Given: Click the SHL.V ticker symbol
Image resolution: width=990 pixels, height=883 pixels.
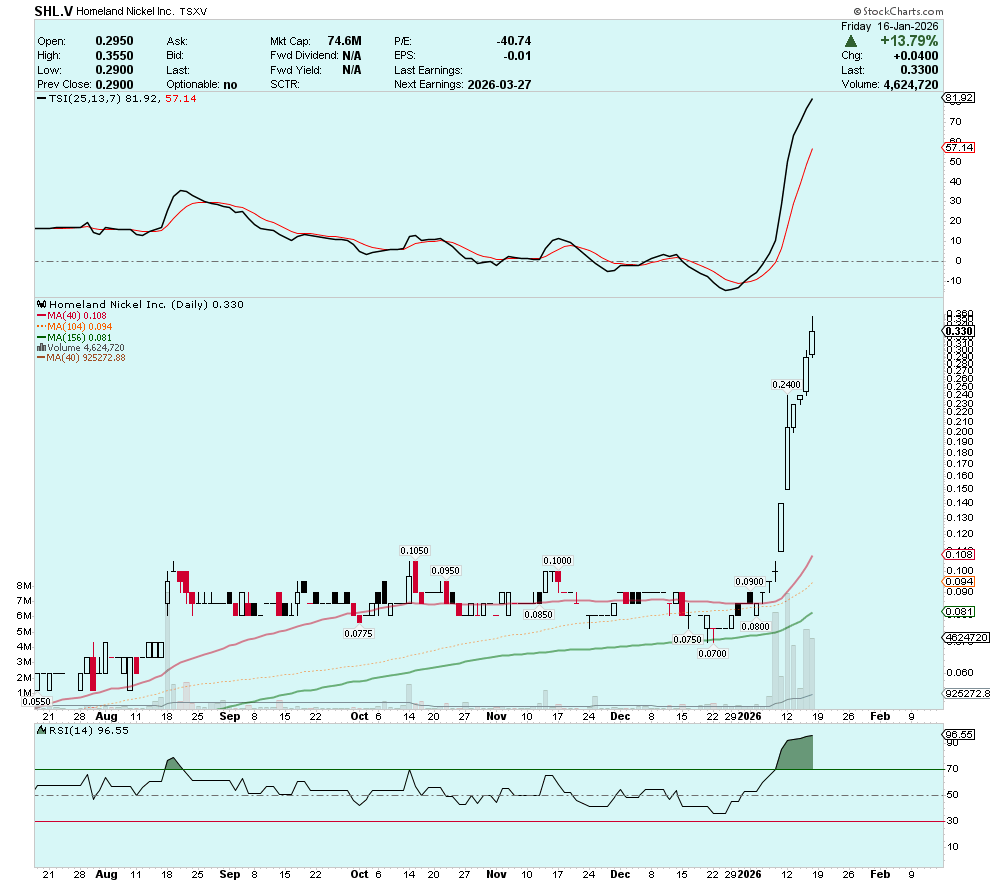Looking at the screenshot, I should tap(54, 11).
